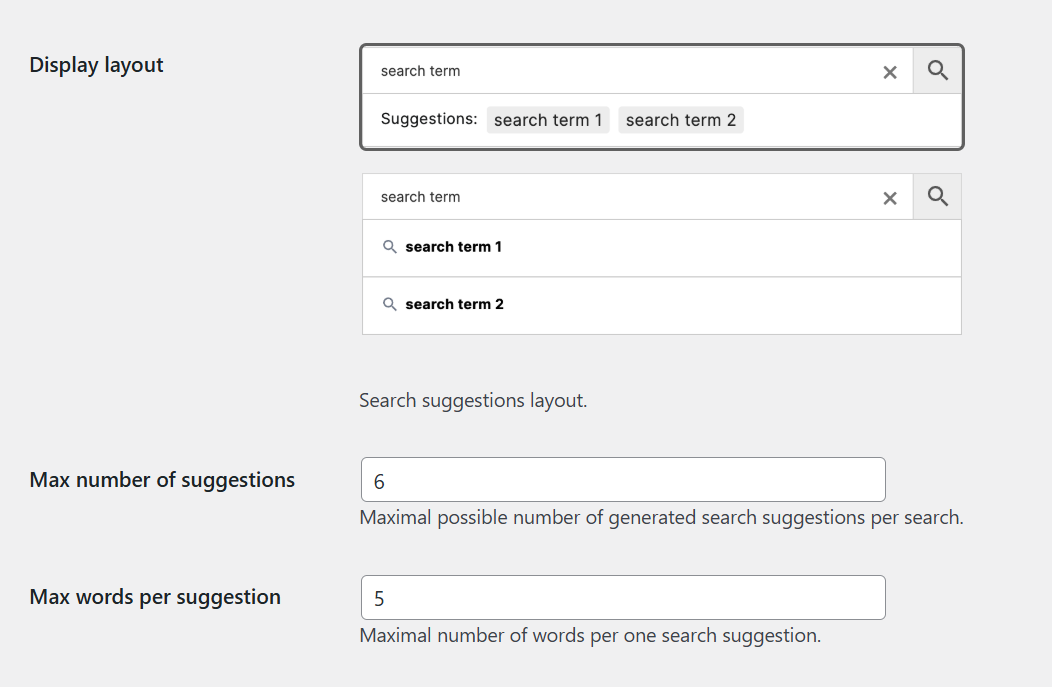1052x687 pixels.
Task: Focus the Max words per suggestion field
Action: tap(623, 598)
